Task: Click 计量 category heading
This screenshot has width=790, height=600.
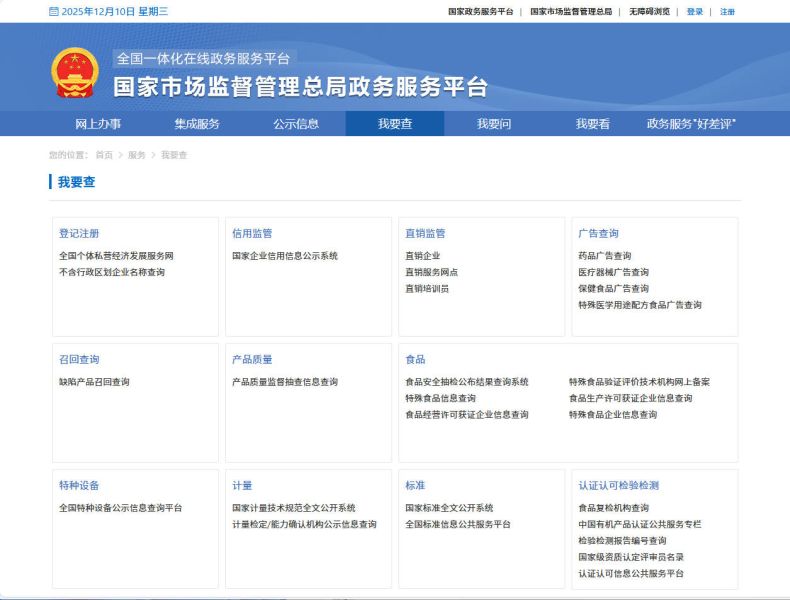Action: point(242,485)
